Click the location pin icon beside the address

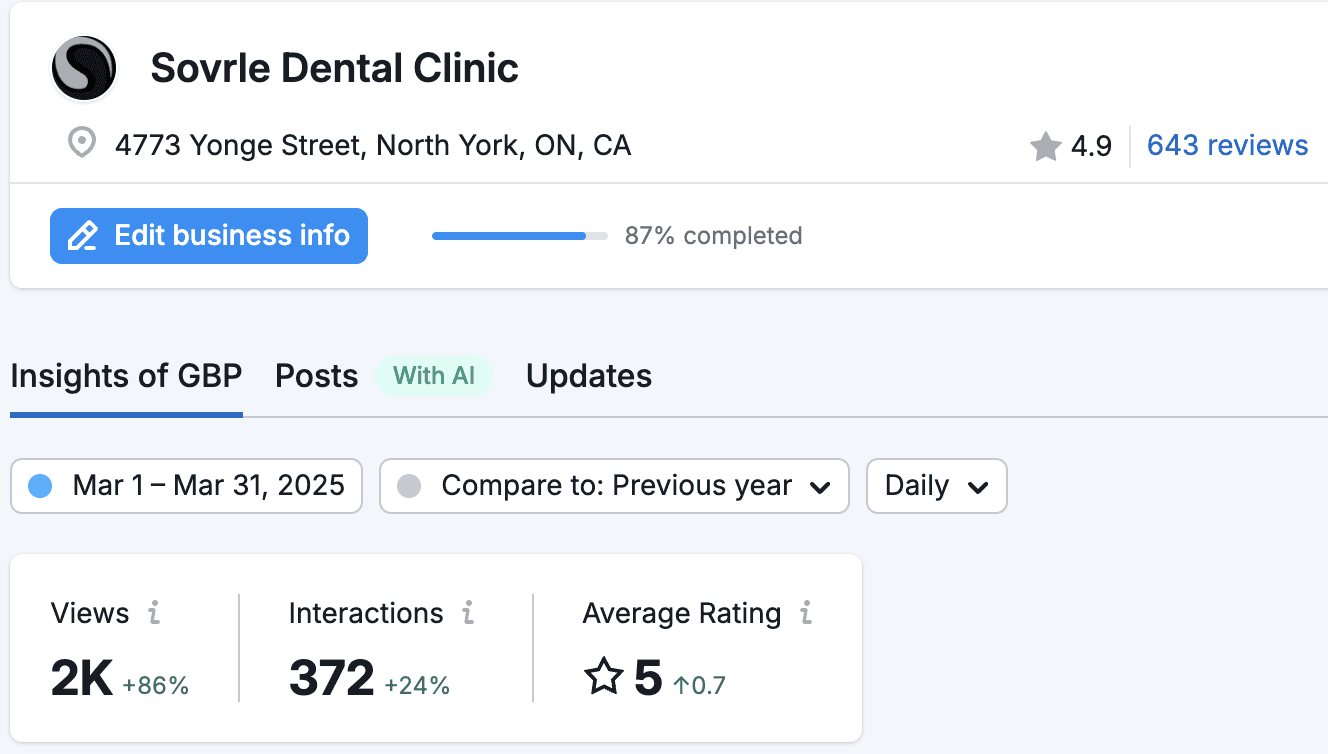click(x=81, y=144)
